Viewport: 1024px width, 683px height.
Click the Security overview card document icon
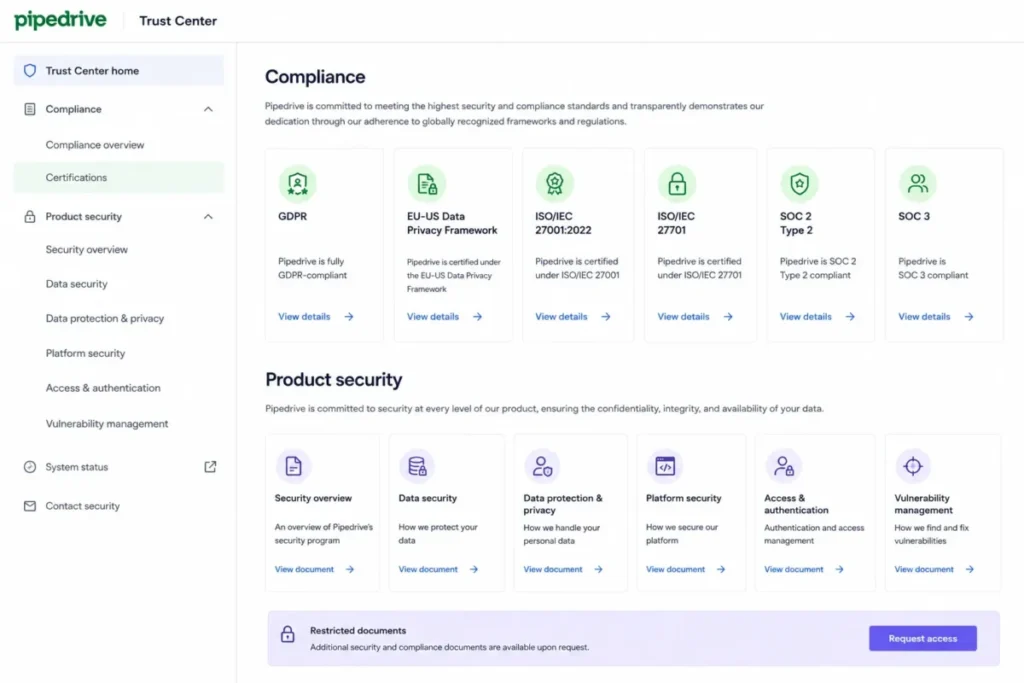pos(293,466)
